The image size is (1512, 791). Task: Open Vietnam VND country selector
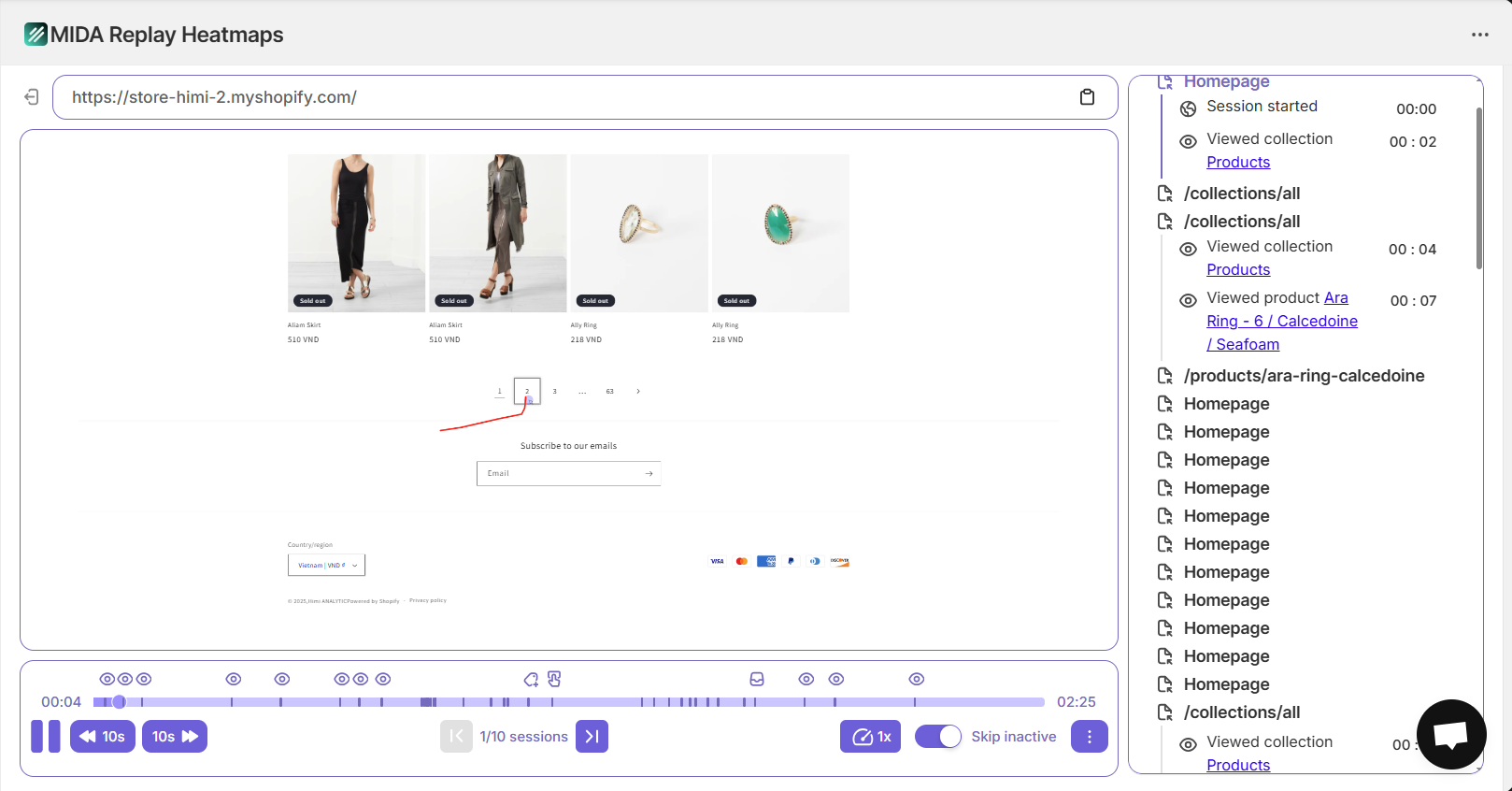tap(326, 565)
